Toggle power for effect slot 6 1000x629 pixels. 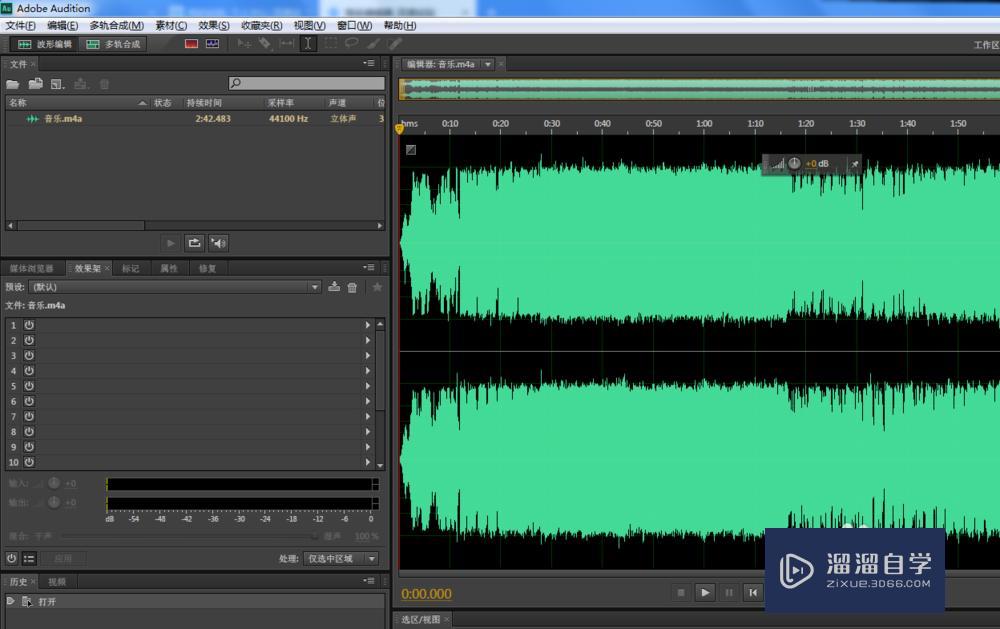[x=29, y=401]
